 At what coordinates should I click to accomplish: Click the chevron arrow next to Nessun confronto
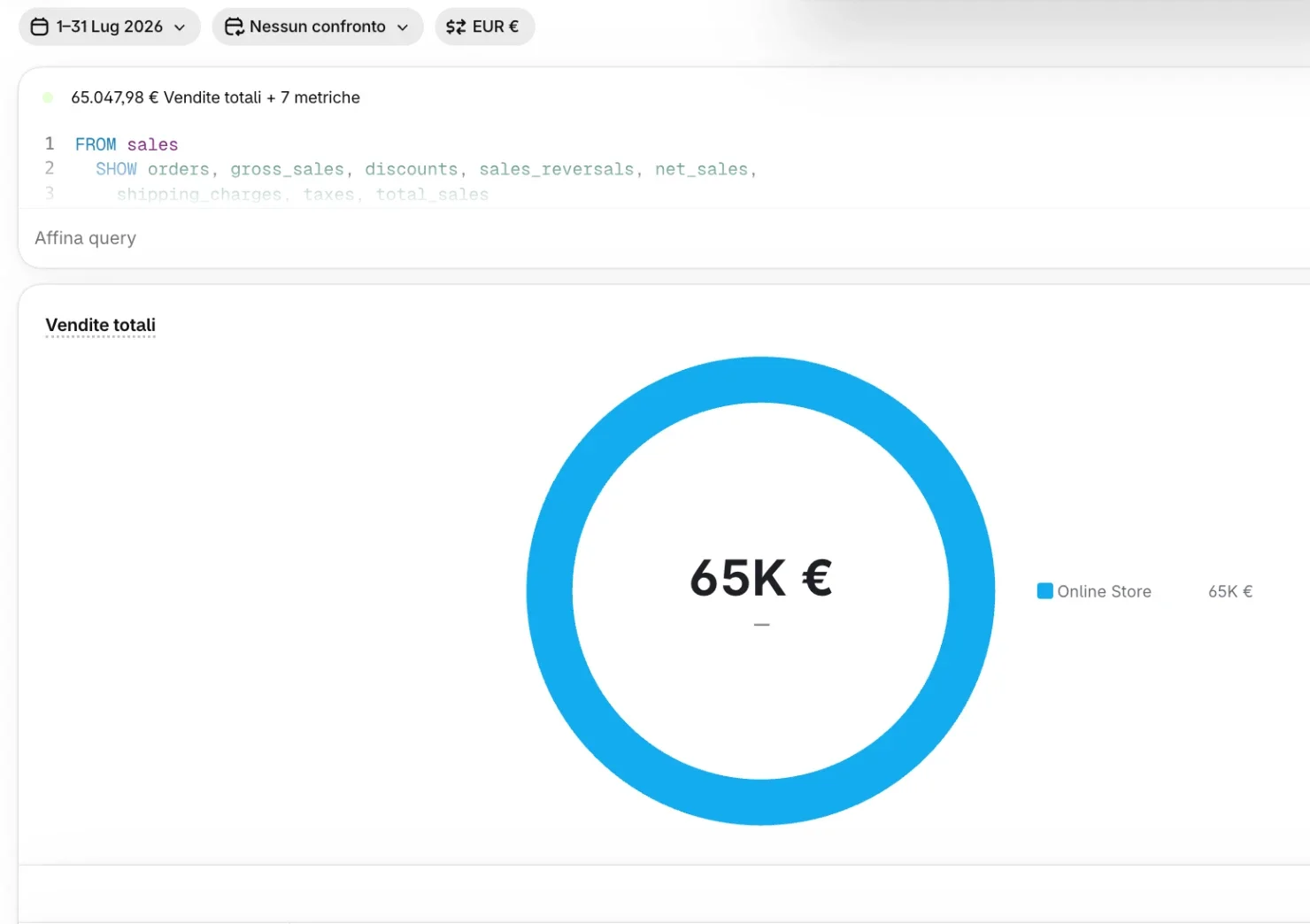pyautogui.click(x=403, y=27)
